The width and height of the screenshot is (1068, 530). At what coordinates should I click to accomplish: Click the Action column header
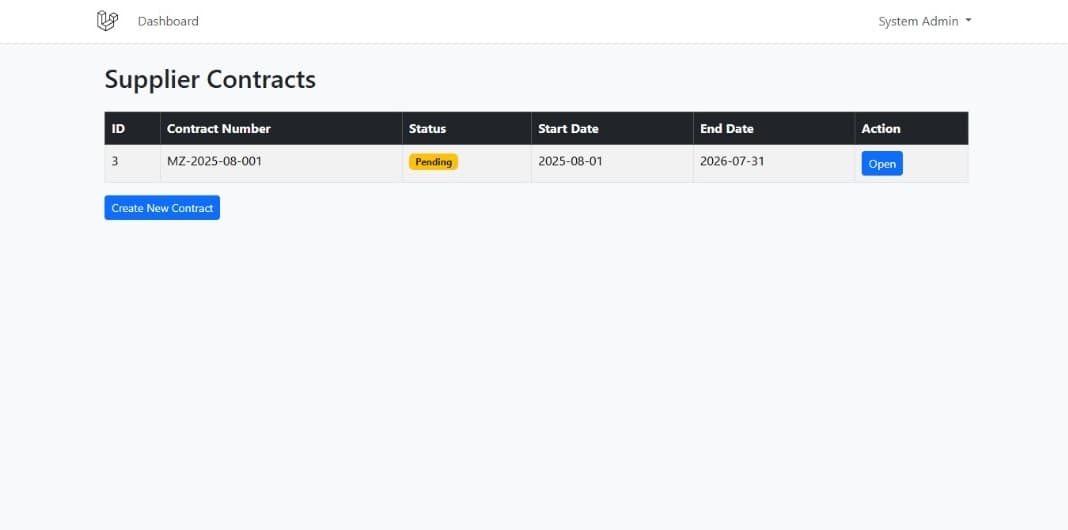[911, 128]
